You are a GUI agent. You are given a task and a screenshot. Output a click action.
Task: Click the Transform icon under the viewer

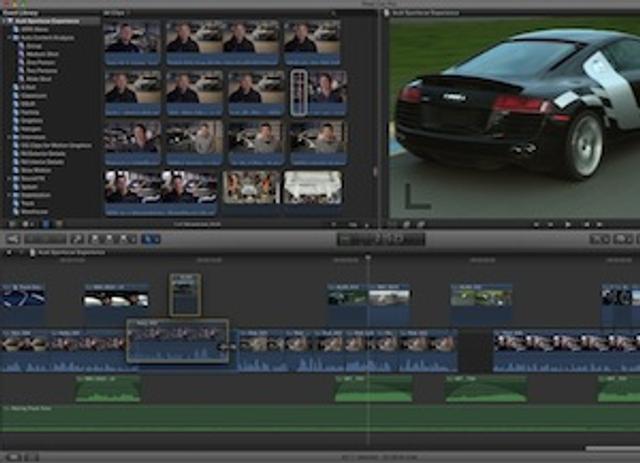pyautogui.click(x=394, y=224)
